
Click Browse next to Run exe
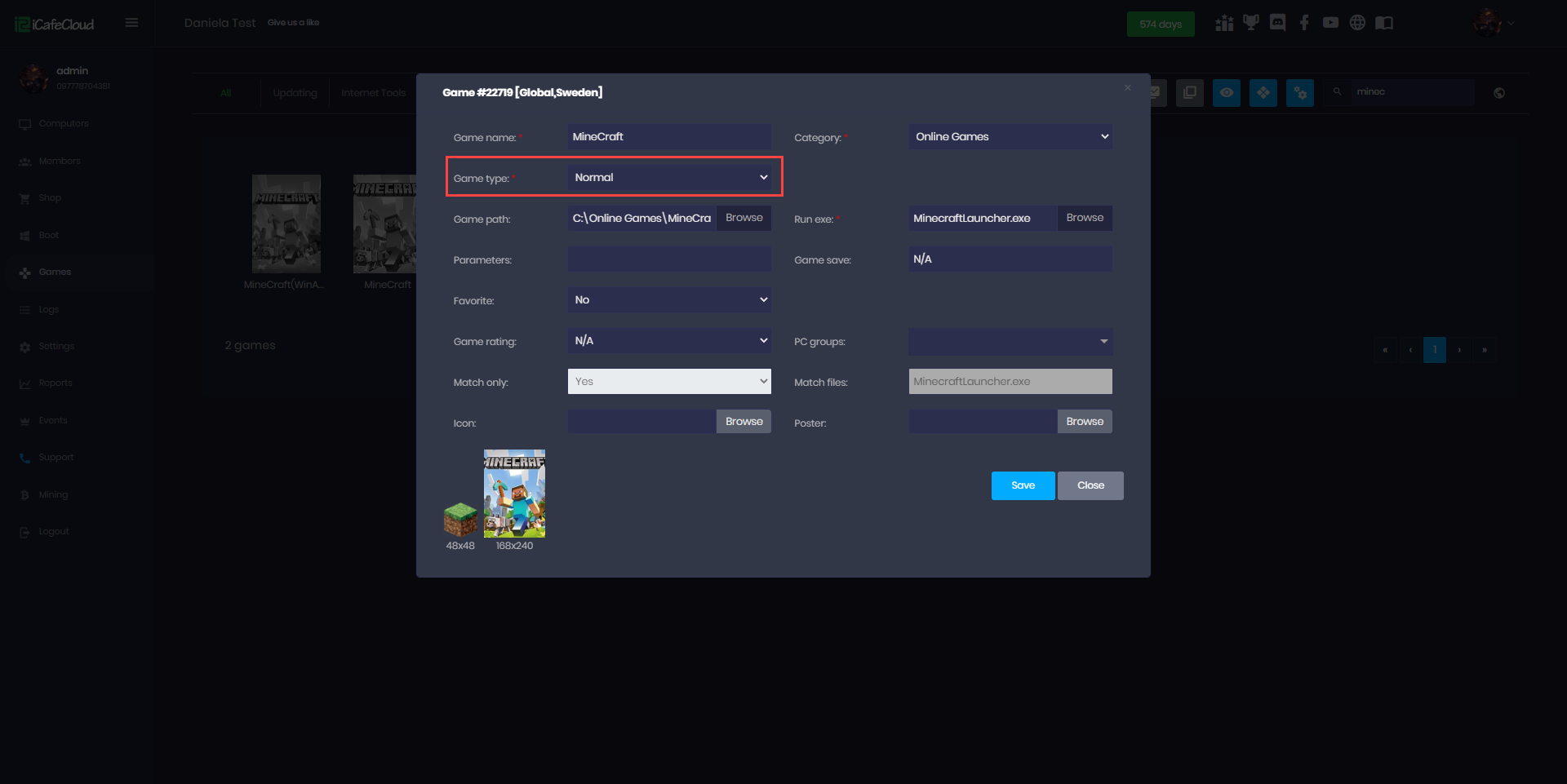1084,218
